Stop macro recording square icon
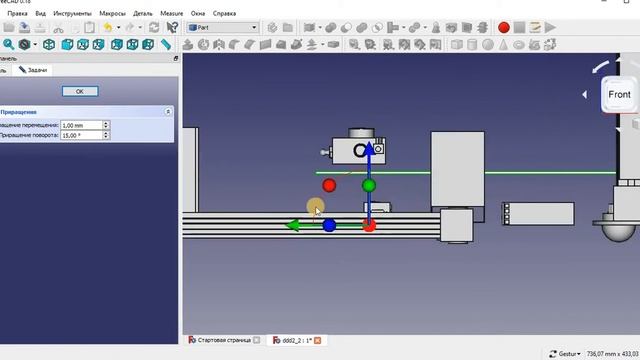The width and height of the screenshot is (640, 360). tap(519, 27)
